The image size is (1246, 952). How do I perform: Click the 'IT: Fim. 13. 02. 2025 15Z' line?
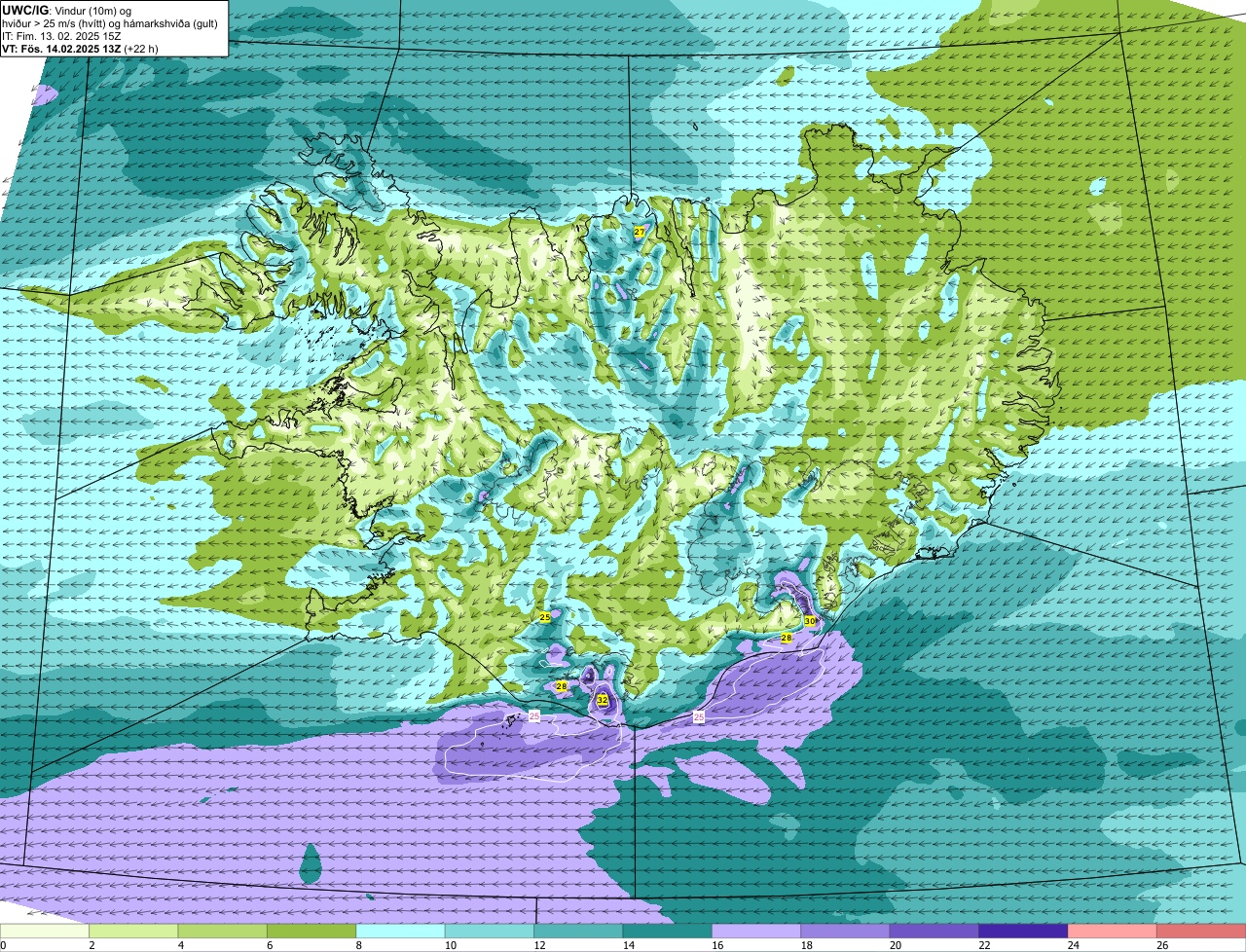click(x=62, y=35)
